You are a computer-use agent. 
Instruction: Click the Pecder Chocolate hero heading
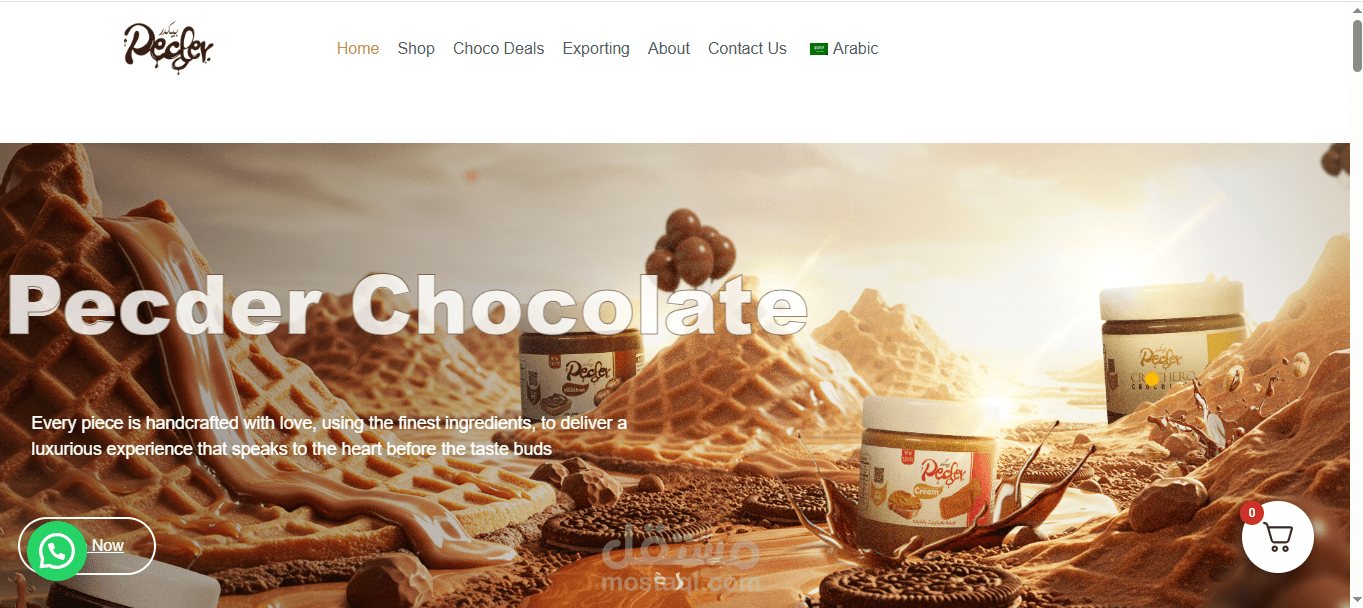(x=407, y=305)
